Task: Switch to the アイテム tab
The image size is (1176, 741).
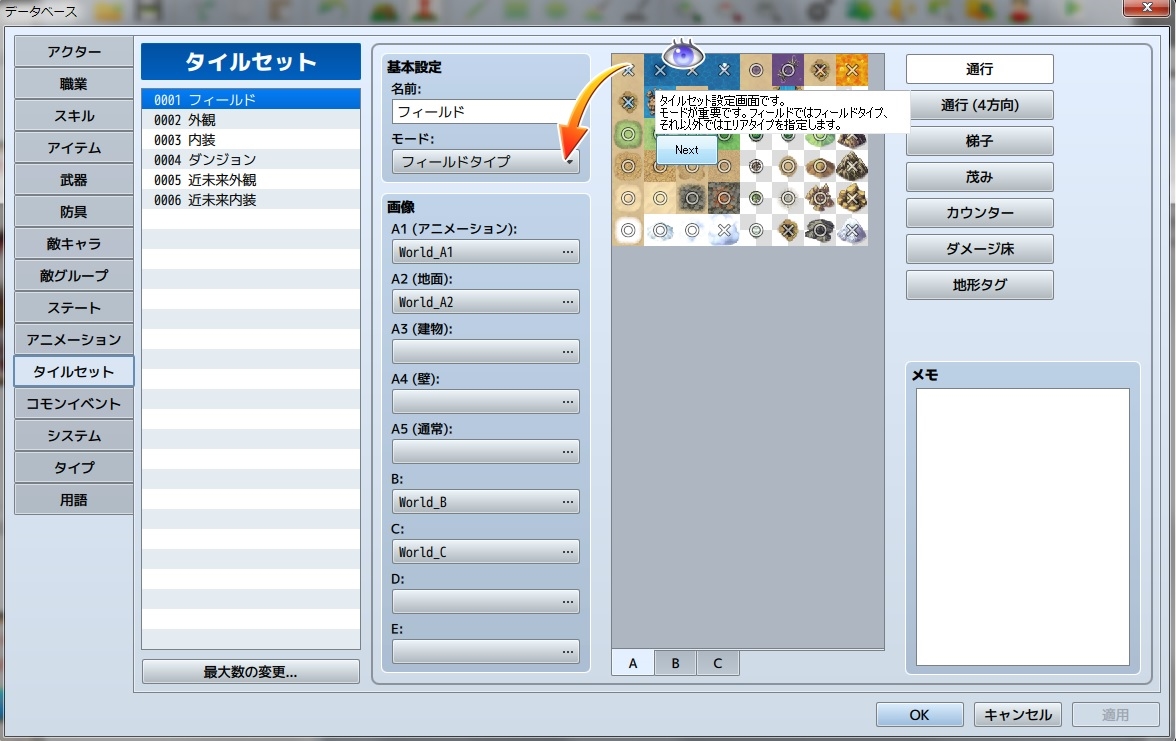Action: tap(74, 148)
